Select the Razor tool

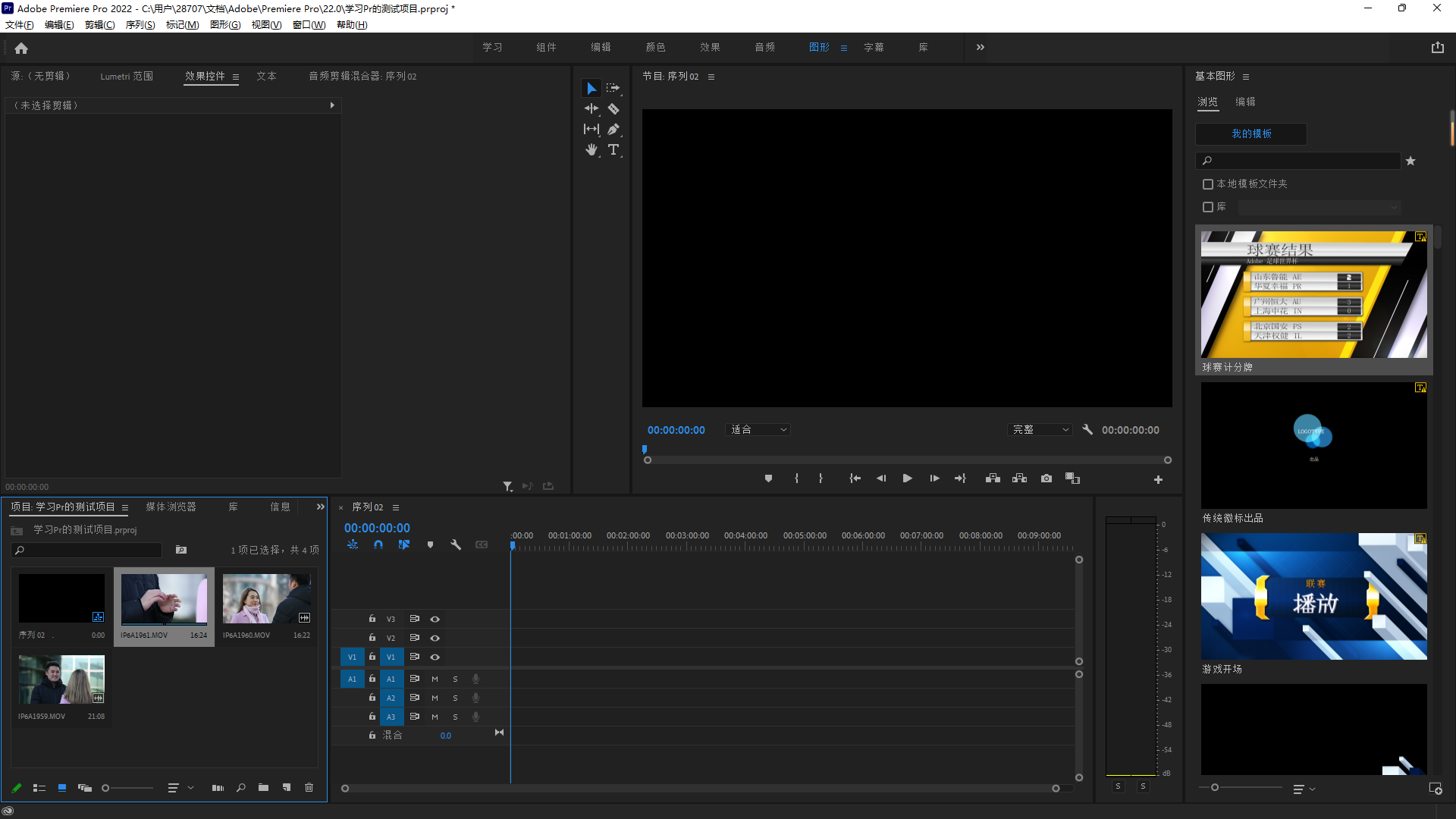click(613, 109)
